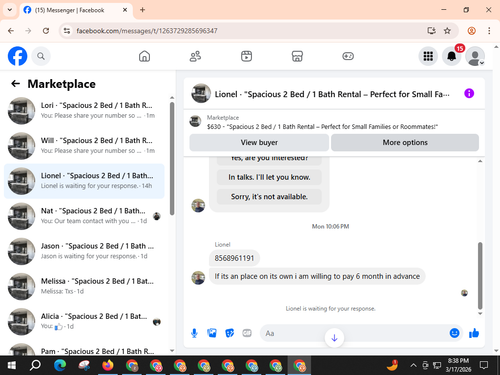
Task: Open the emoji picker in message box
Action: pos(454,333)
